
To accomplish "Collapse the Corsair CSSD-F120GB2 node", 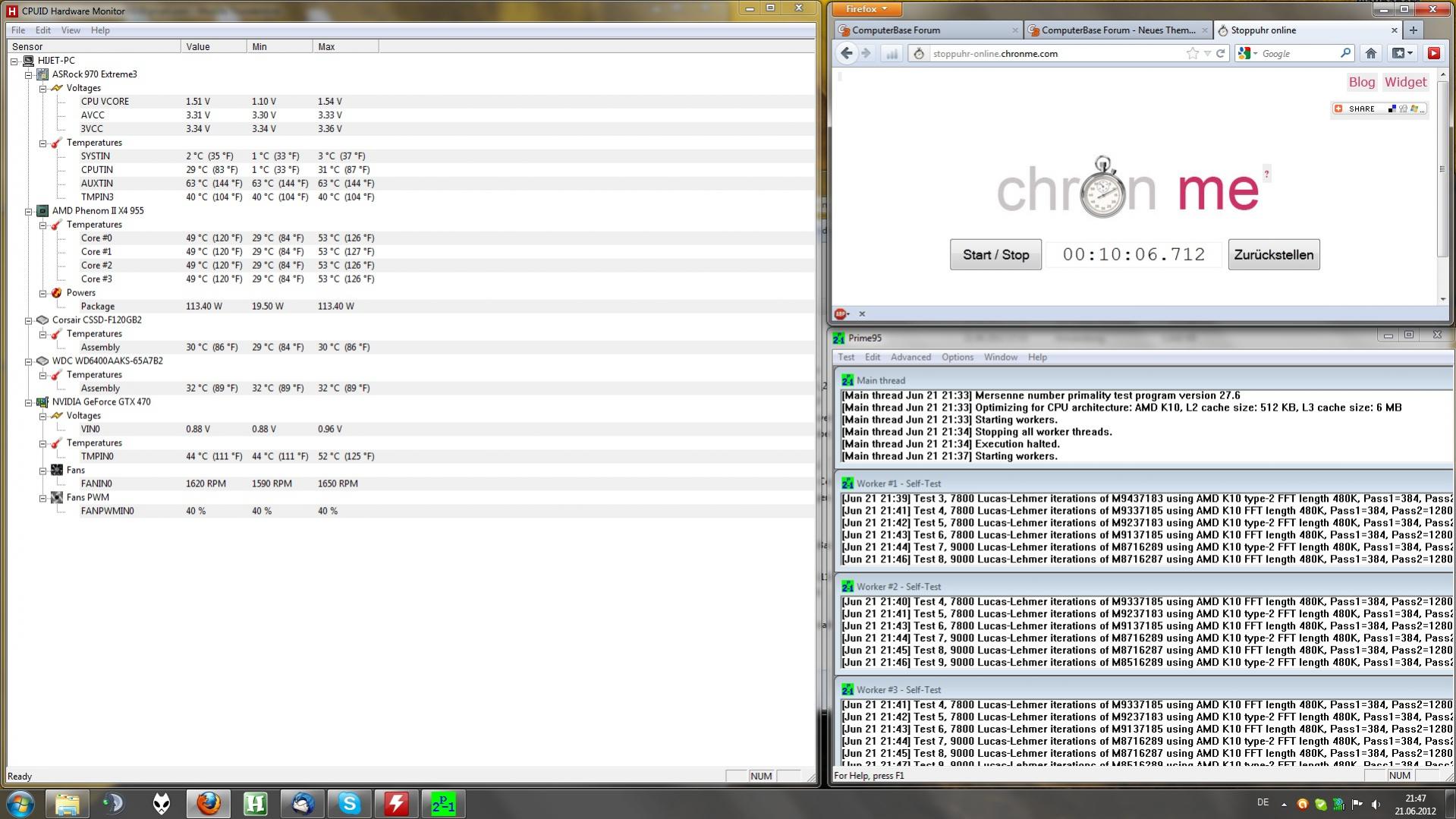I will click(29, 320).
